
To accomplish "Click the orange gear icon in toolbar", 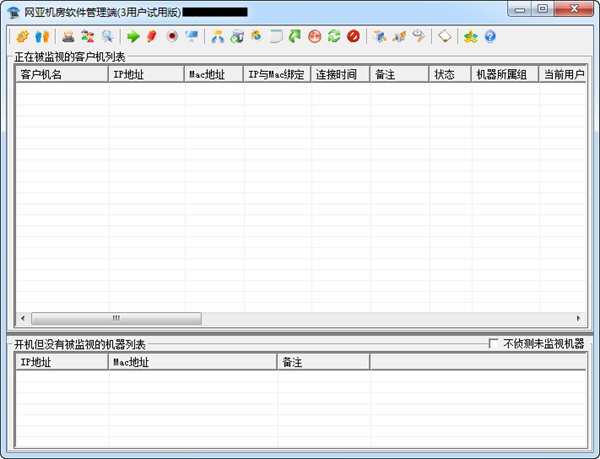I will coord(22,37).
